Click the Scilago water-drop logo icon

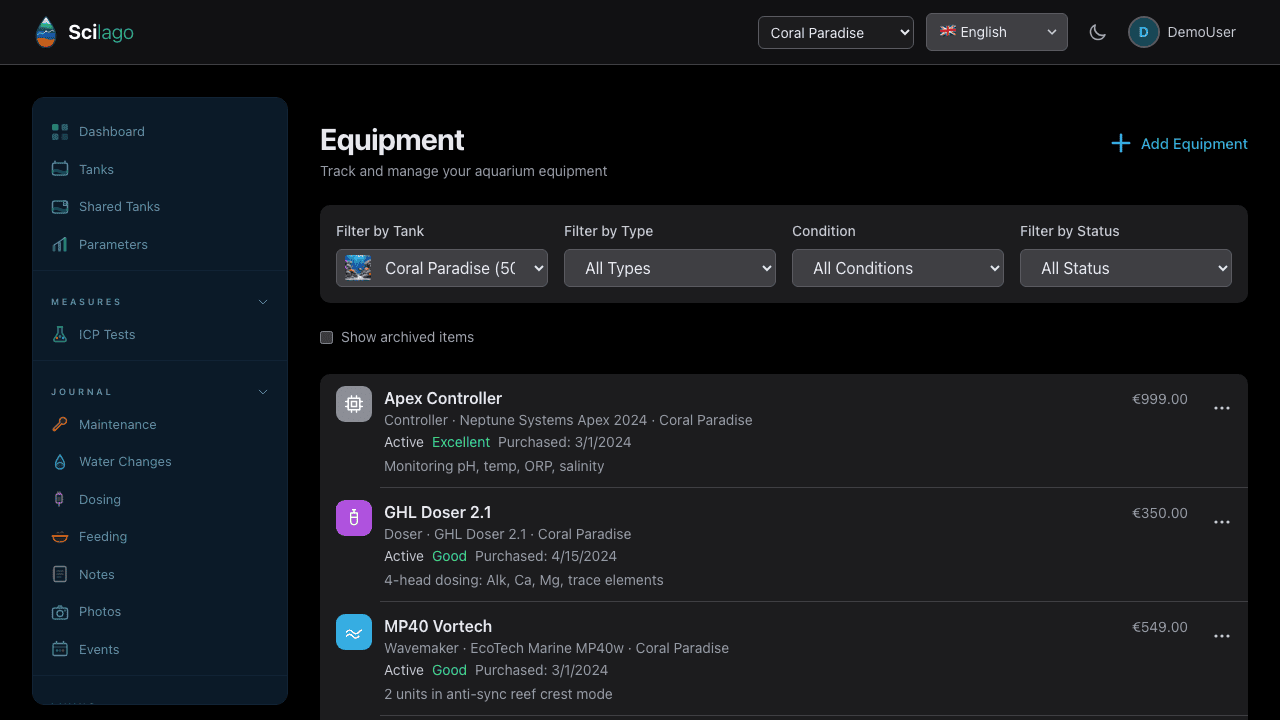46,32
